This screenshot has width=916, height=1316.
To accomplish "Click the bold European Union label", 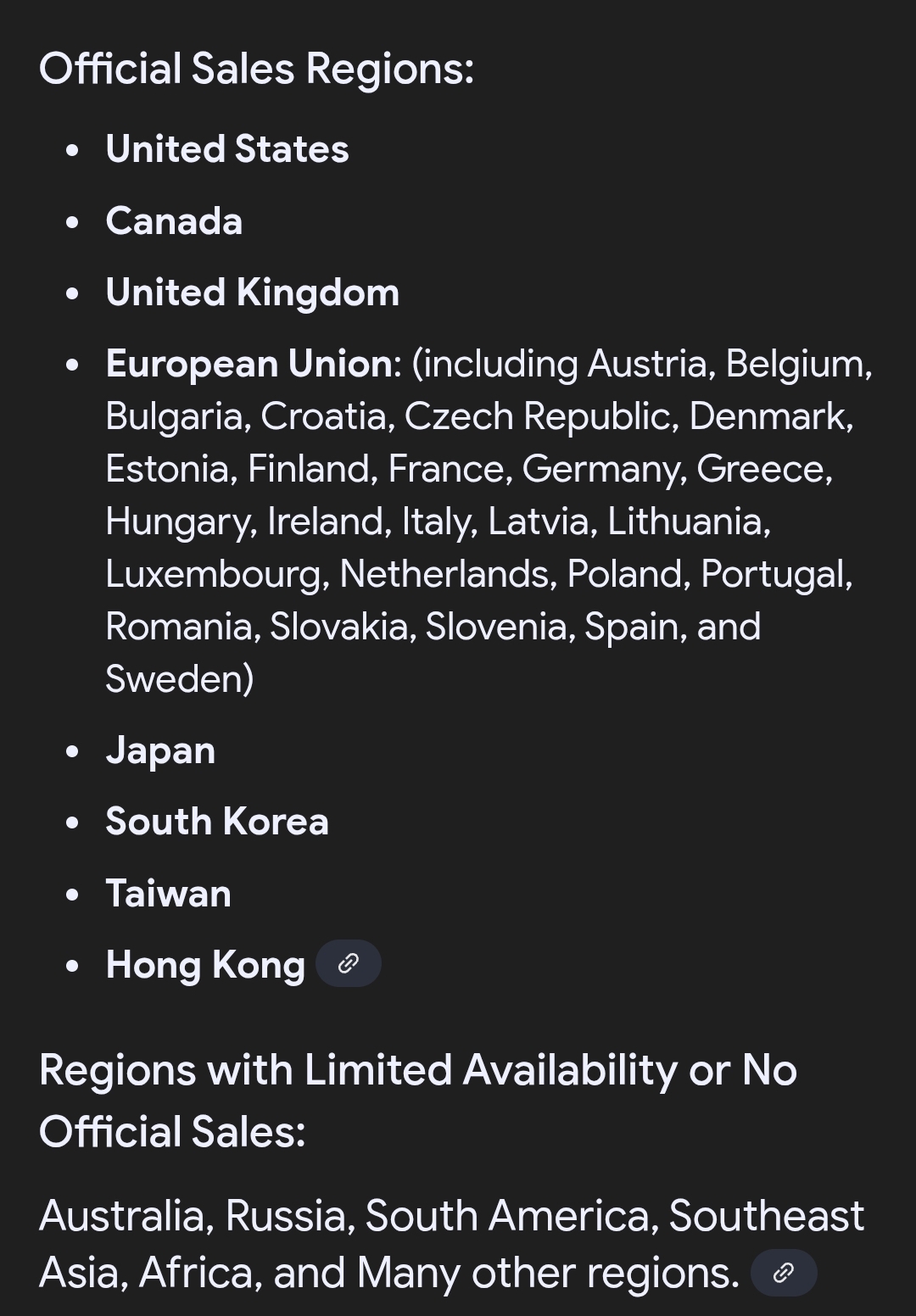I will tap(249, 365).
